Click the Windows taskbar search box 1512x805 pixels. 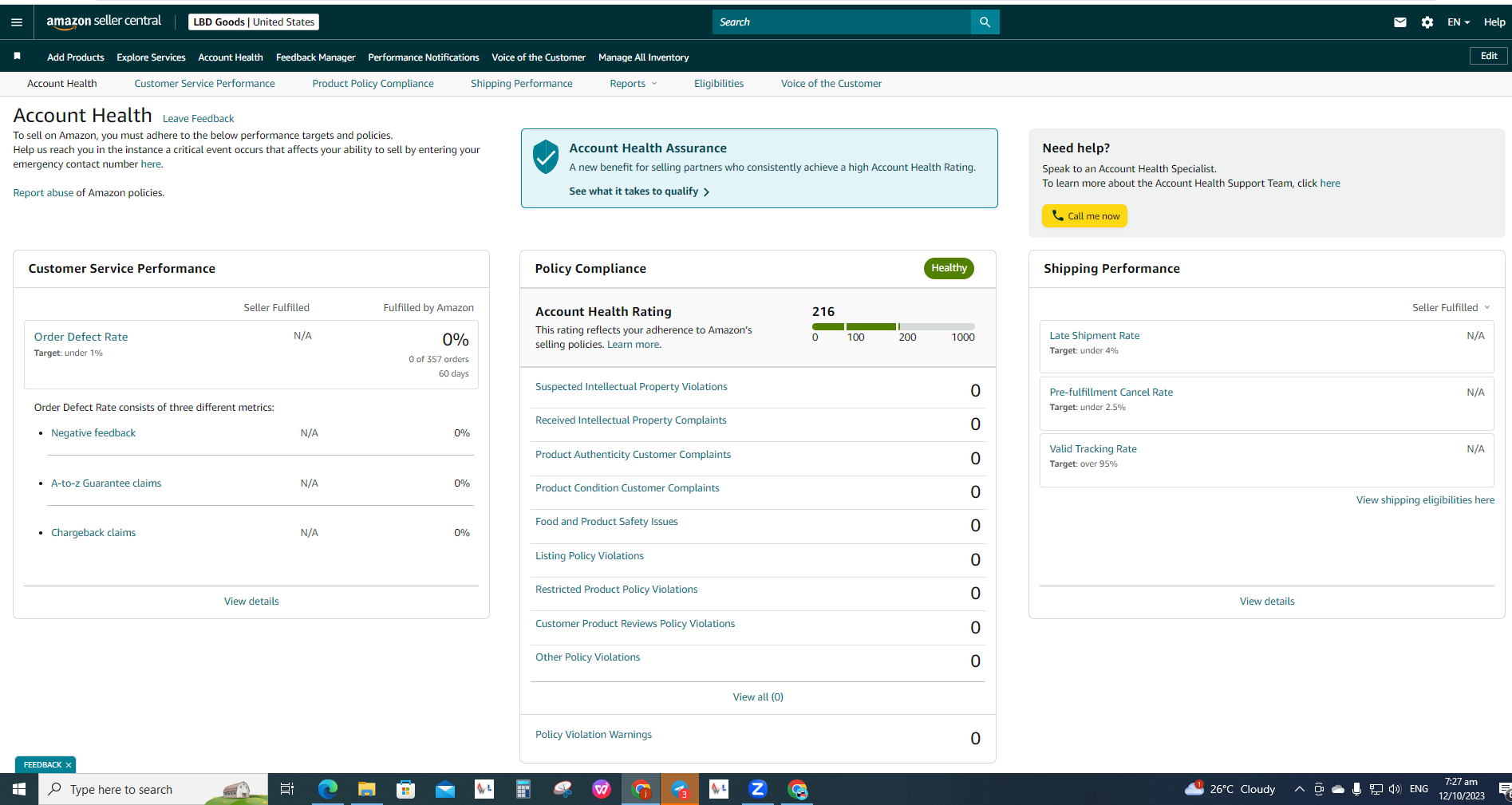coord(153,789)
